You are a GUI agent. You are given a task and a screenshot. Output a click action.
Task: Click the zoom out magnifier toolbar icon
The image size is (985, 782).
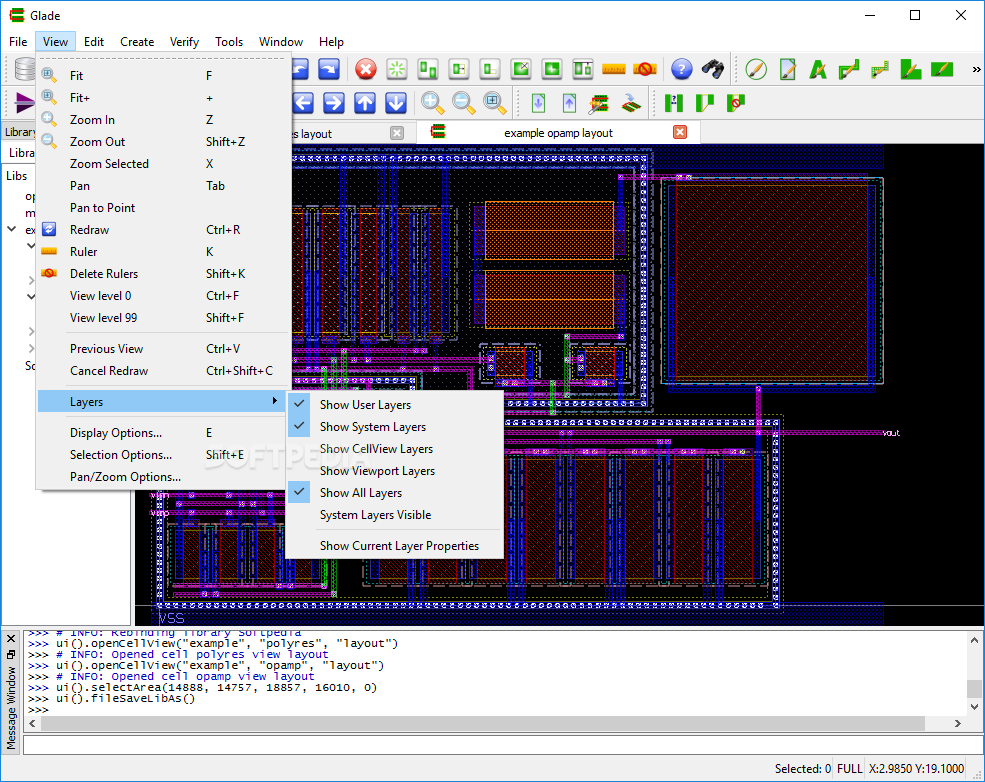pos(464,102)
